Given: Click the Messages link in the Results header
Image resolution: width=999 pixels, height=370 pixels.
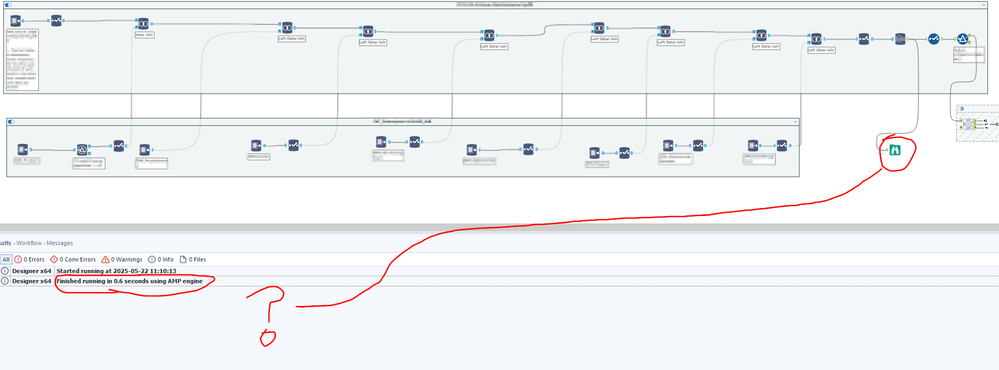Looking at the screenshot, I should point(59,243).
